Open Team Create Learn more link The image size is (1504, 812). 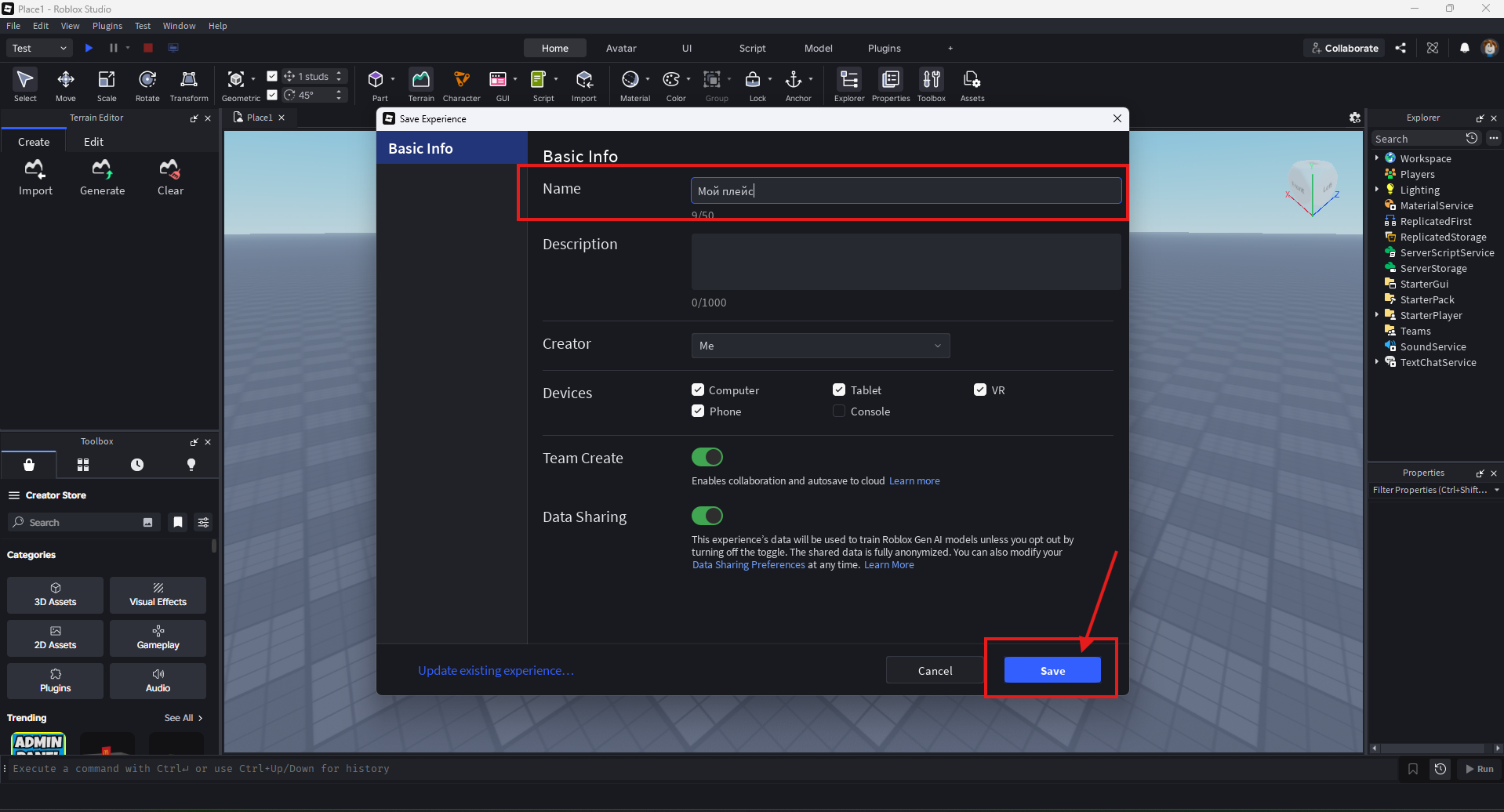pyautogui.click(x=914, y=481)
